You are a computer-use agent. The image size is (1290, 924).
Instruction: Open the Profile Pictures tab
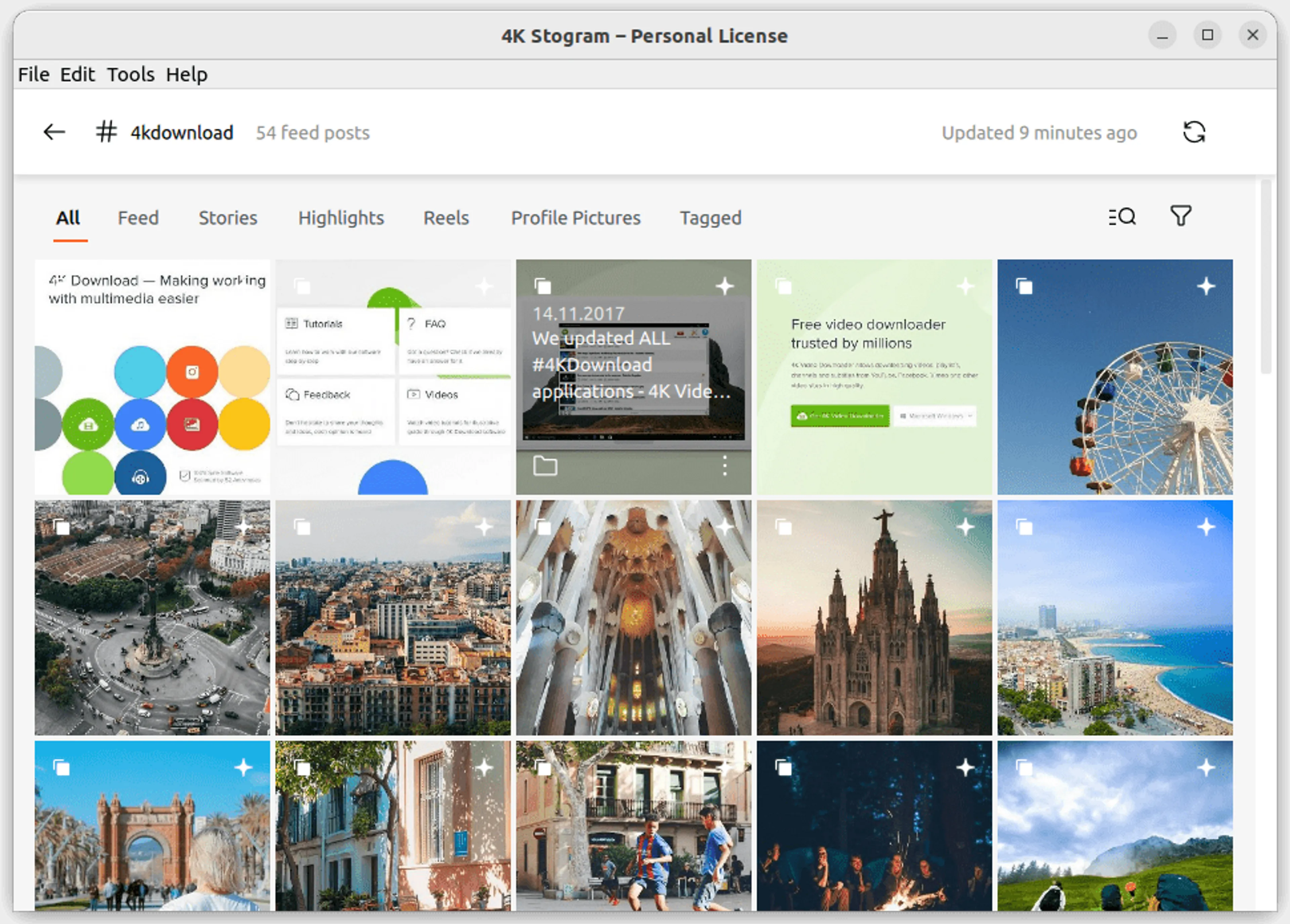tap(575, 218)
